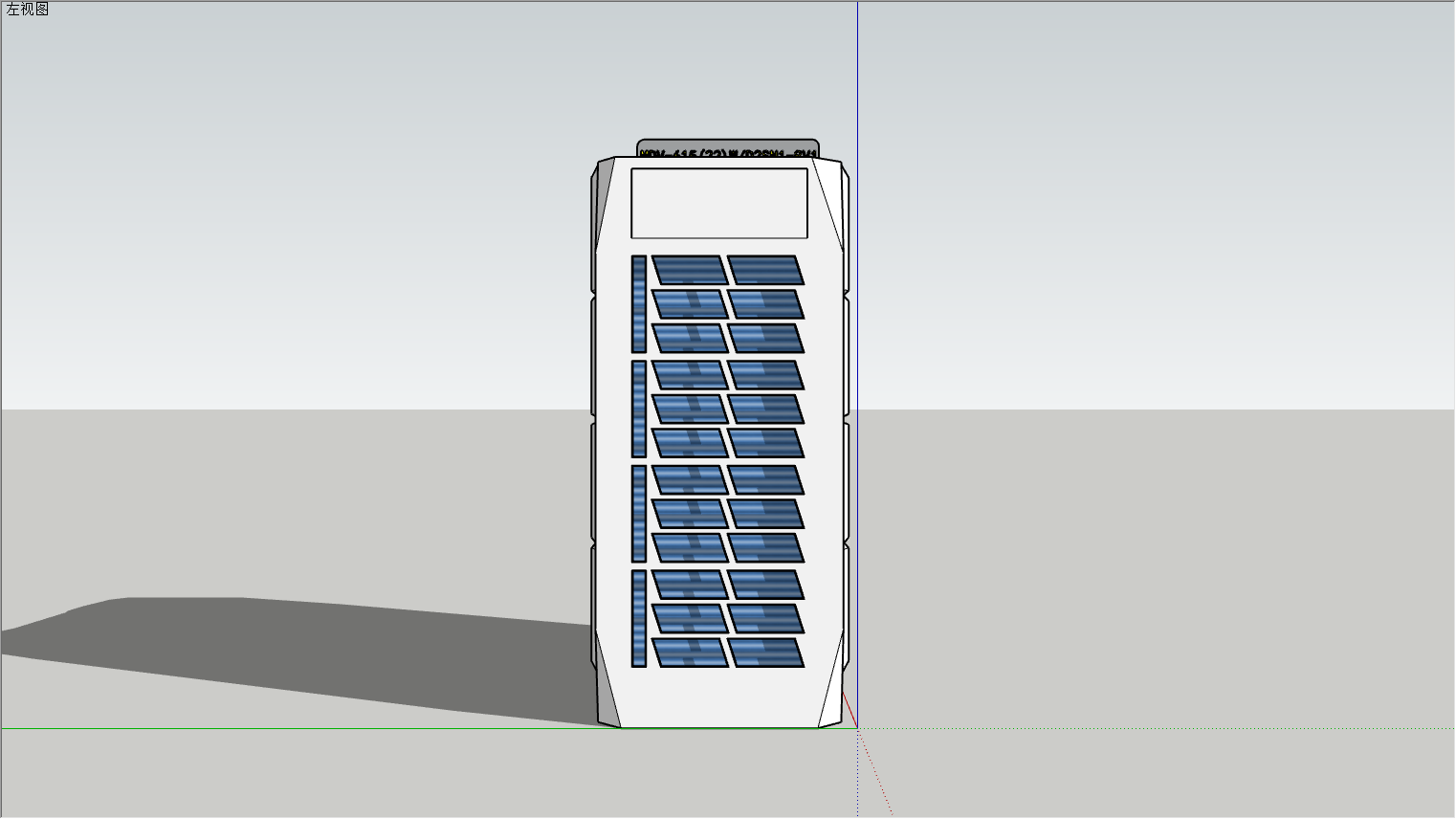
Task: Click the blue vertical axis line
Action: click(x=857, y=364)
